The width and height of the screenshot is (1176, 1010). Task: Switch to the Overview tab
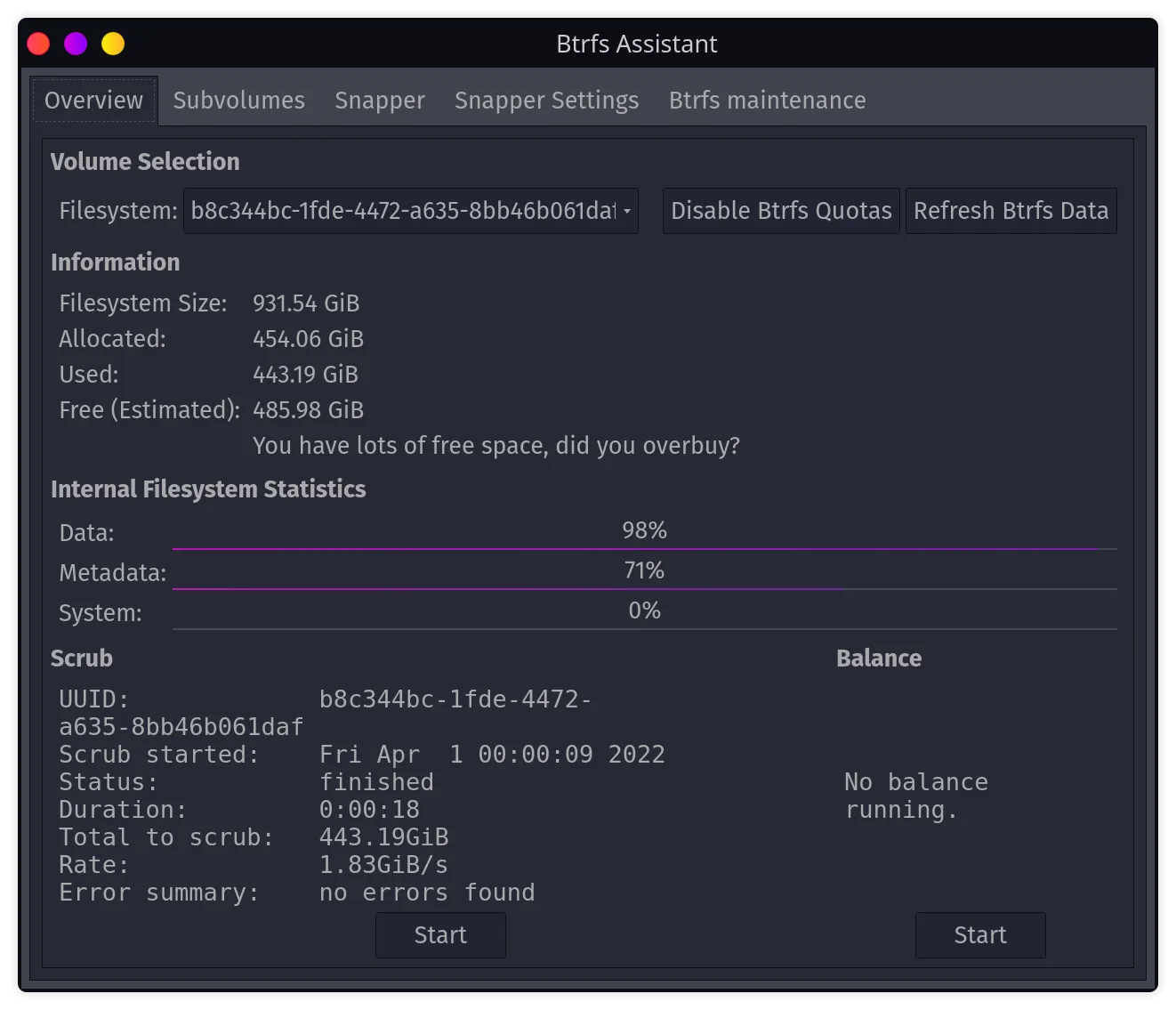94,101
